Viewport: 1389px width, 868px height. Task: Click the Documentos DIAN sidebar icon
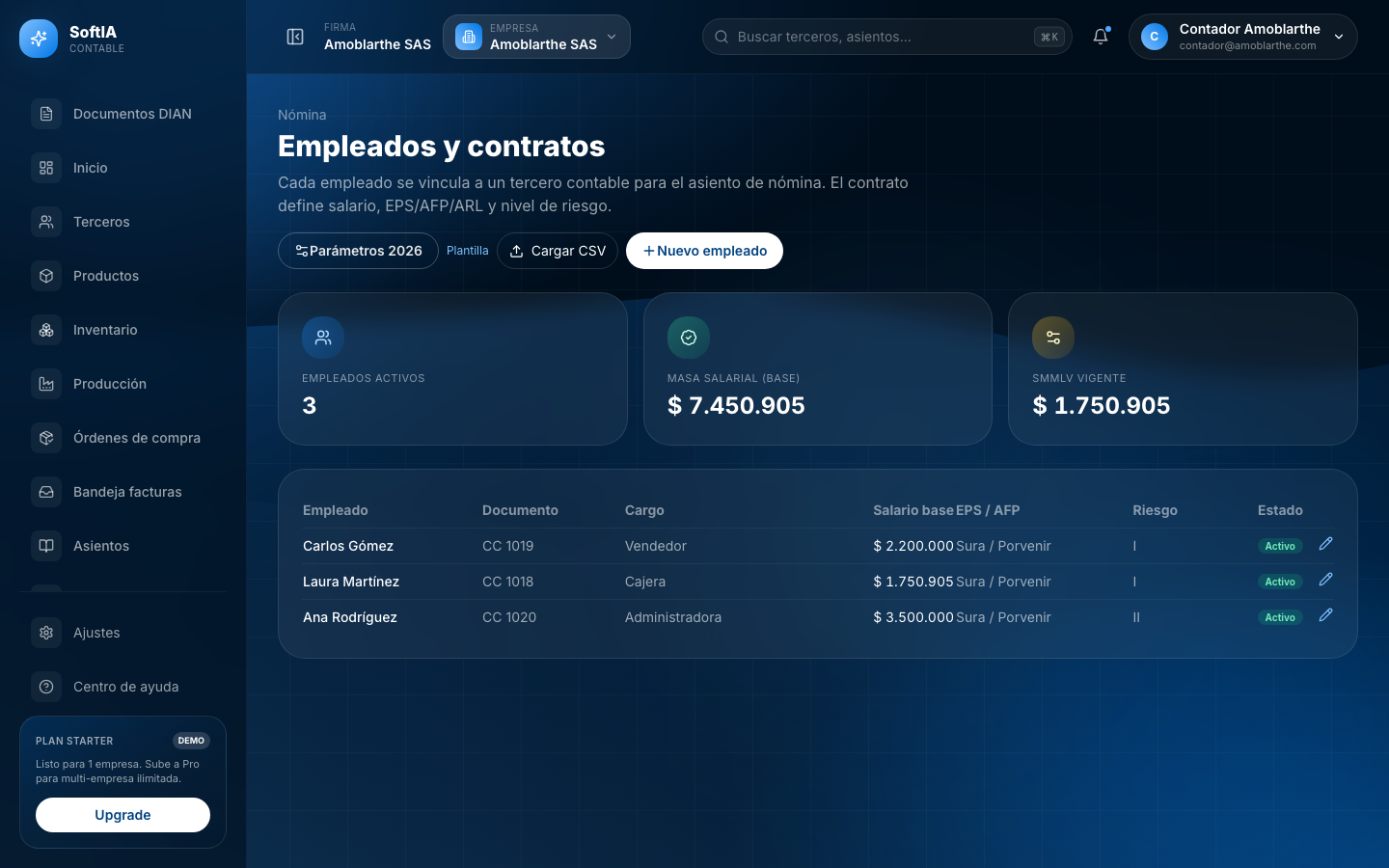coord(46,114)
